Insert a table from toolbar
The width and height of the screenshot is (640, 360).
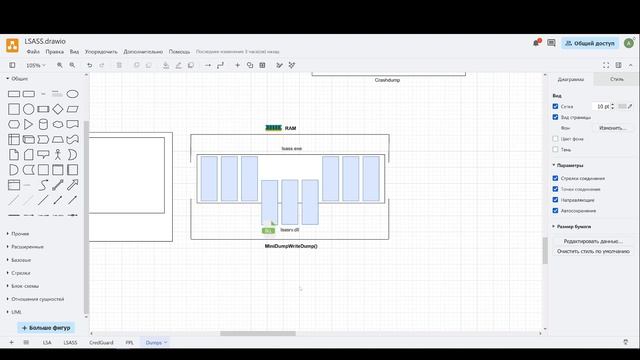point(262,65)
